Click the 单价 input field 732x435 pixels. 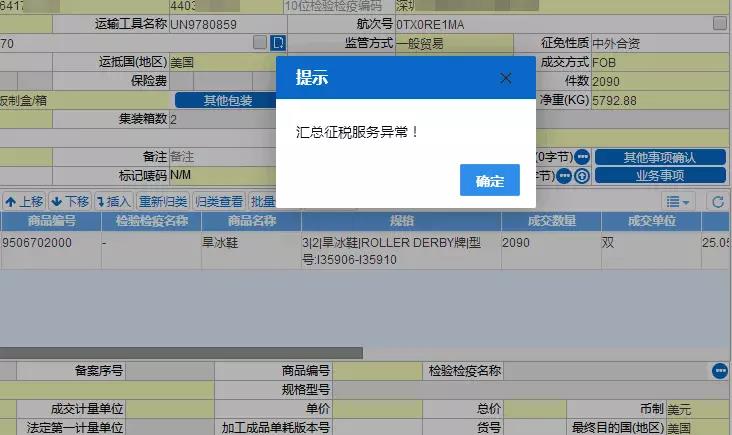tap(377, 409)
